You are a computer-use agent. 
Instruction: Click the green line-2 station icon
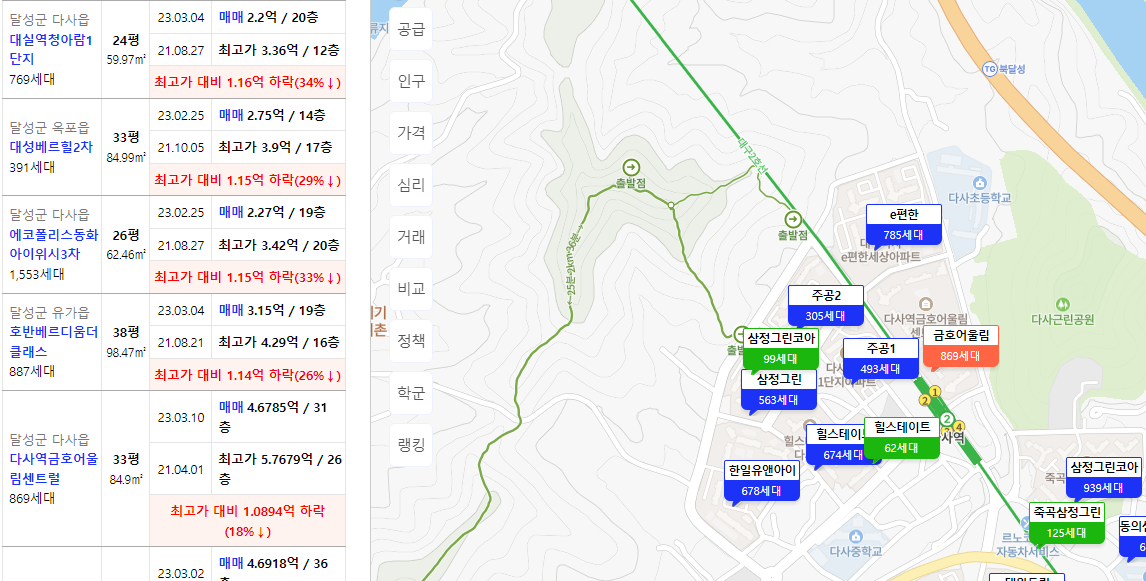click(x=946, y=419)
